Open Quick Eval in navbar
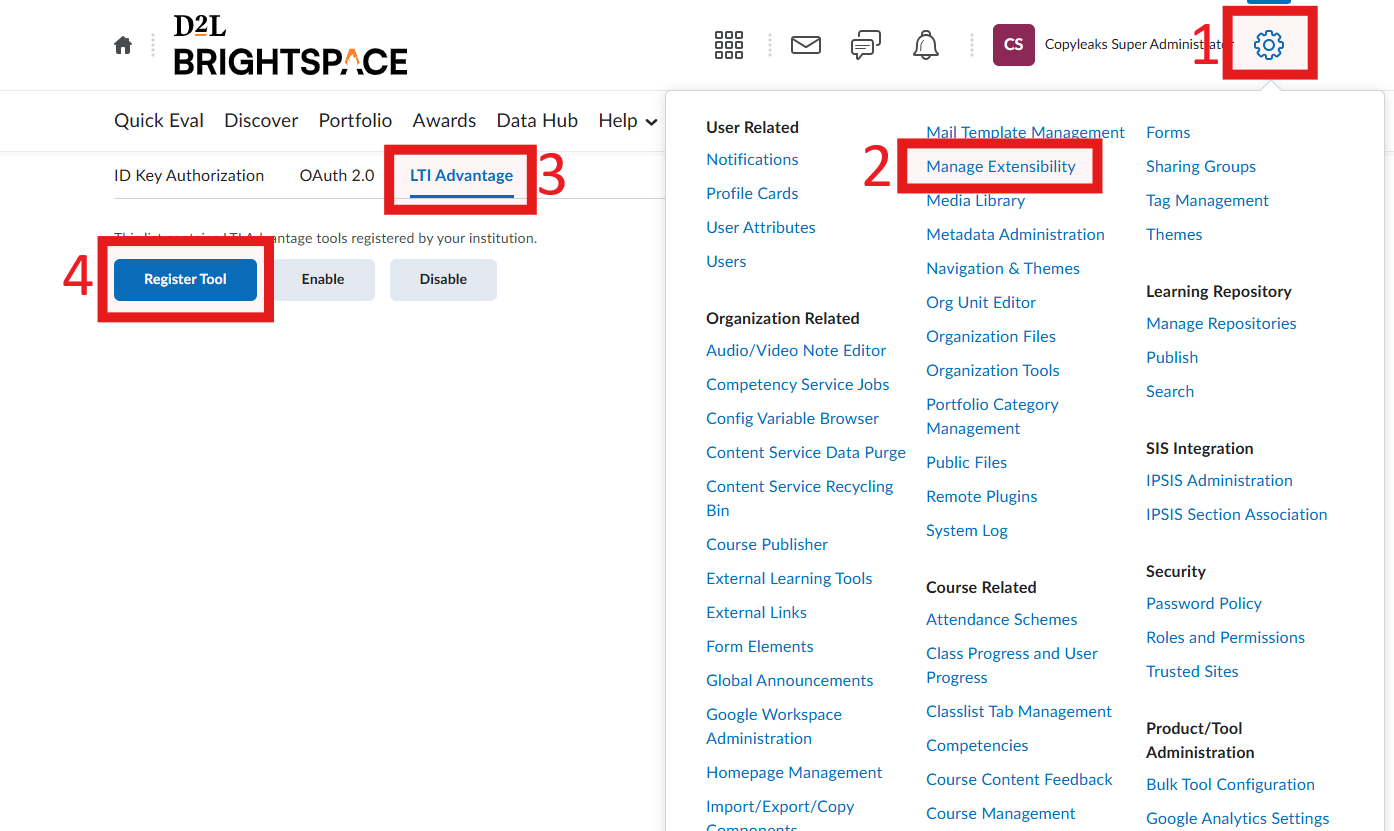The image size is (1394, 831). (159, 121)
